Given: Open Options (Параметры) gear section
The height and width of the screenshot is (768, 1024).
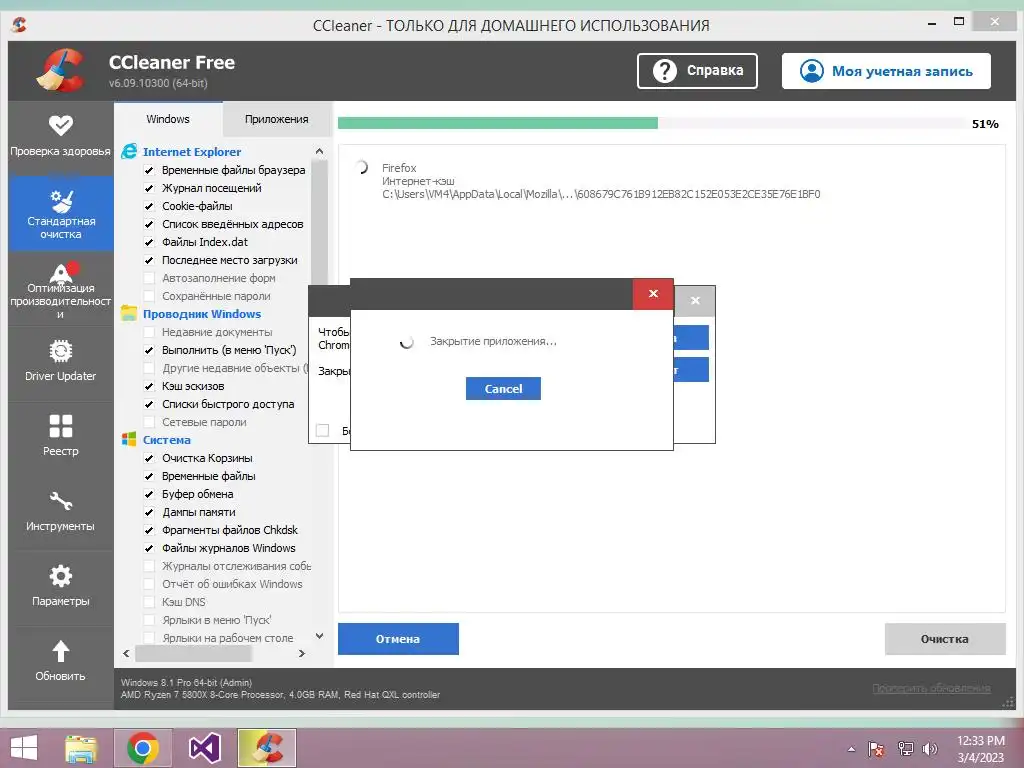Looking at the screenshot, I should point(60,586).
